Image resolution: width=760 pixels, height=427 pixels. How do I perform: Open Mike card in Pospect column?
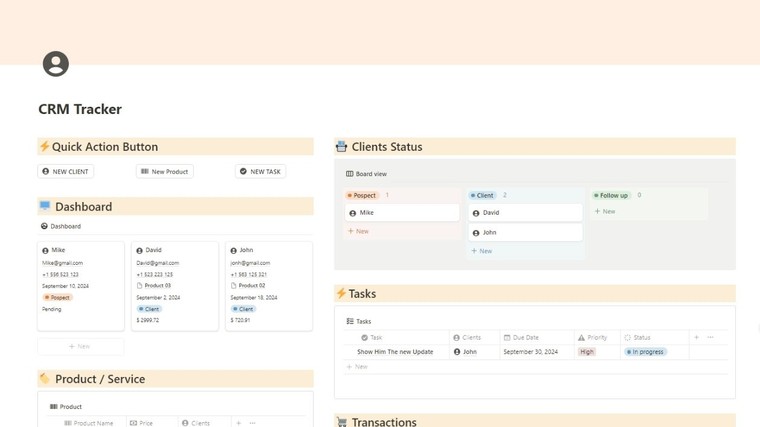tap(402, 212)
